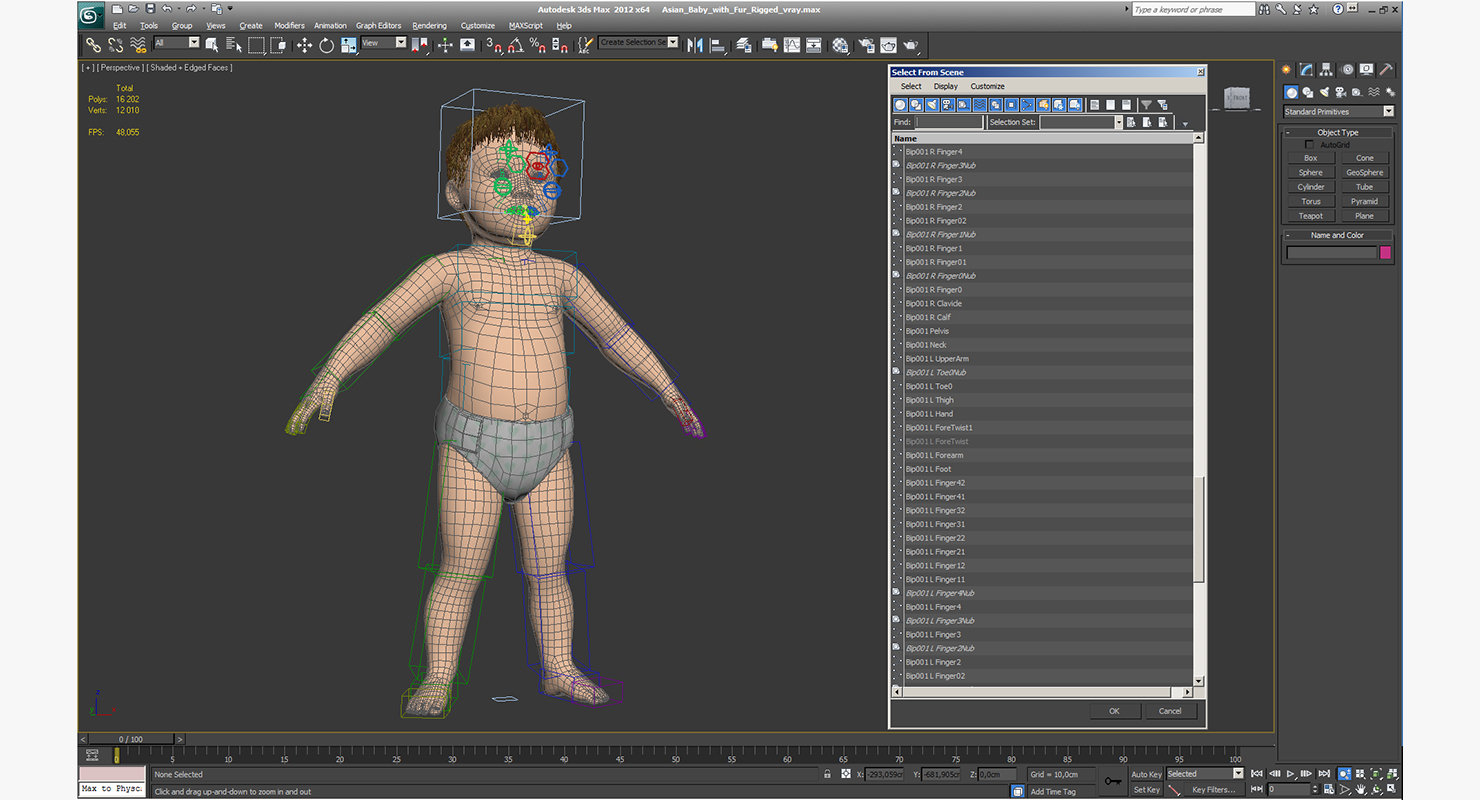
Task: Enable the AutoGrid checkbox
Action: 1309,145
